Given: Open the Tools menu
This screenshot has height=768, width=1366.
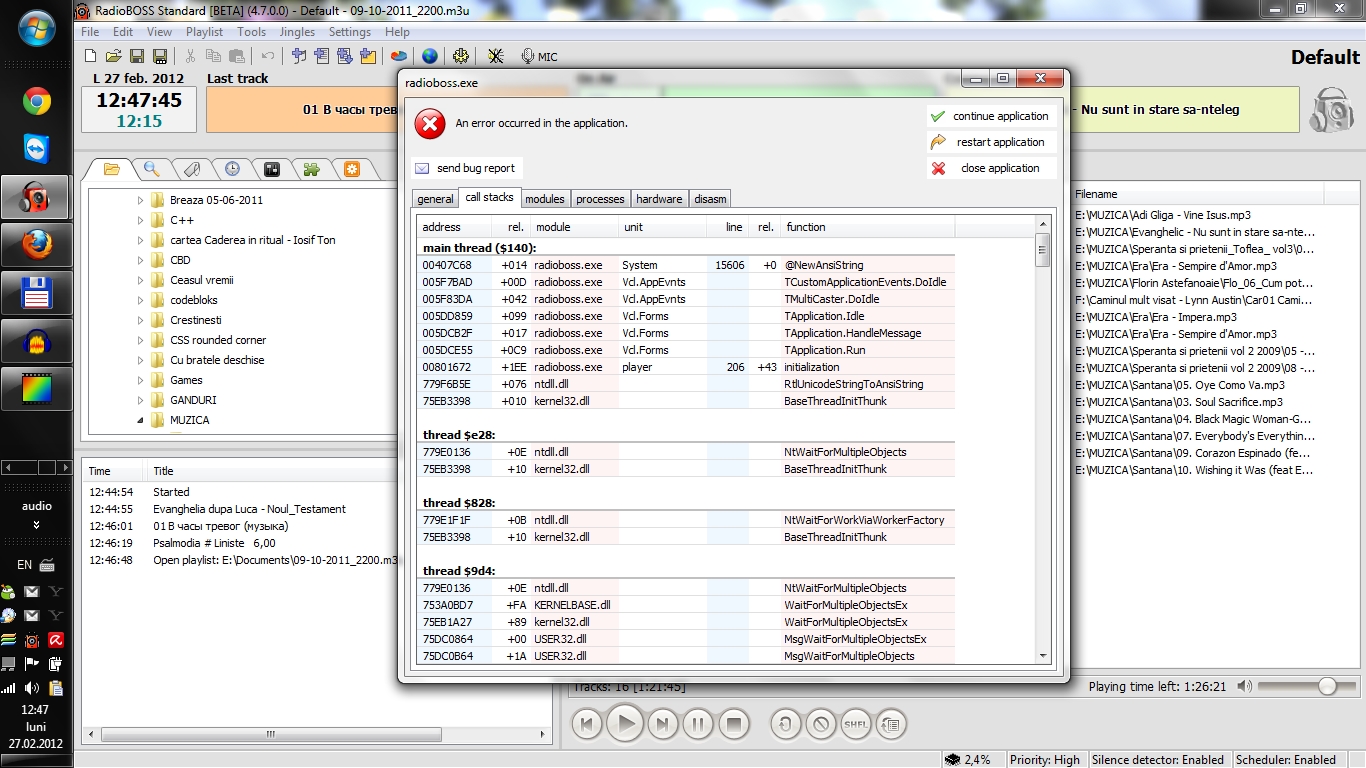Looking at the screenshot, I should (x=251, y=32).
